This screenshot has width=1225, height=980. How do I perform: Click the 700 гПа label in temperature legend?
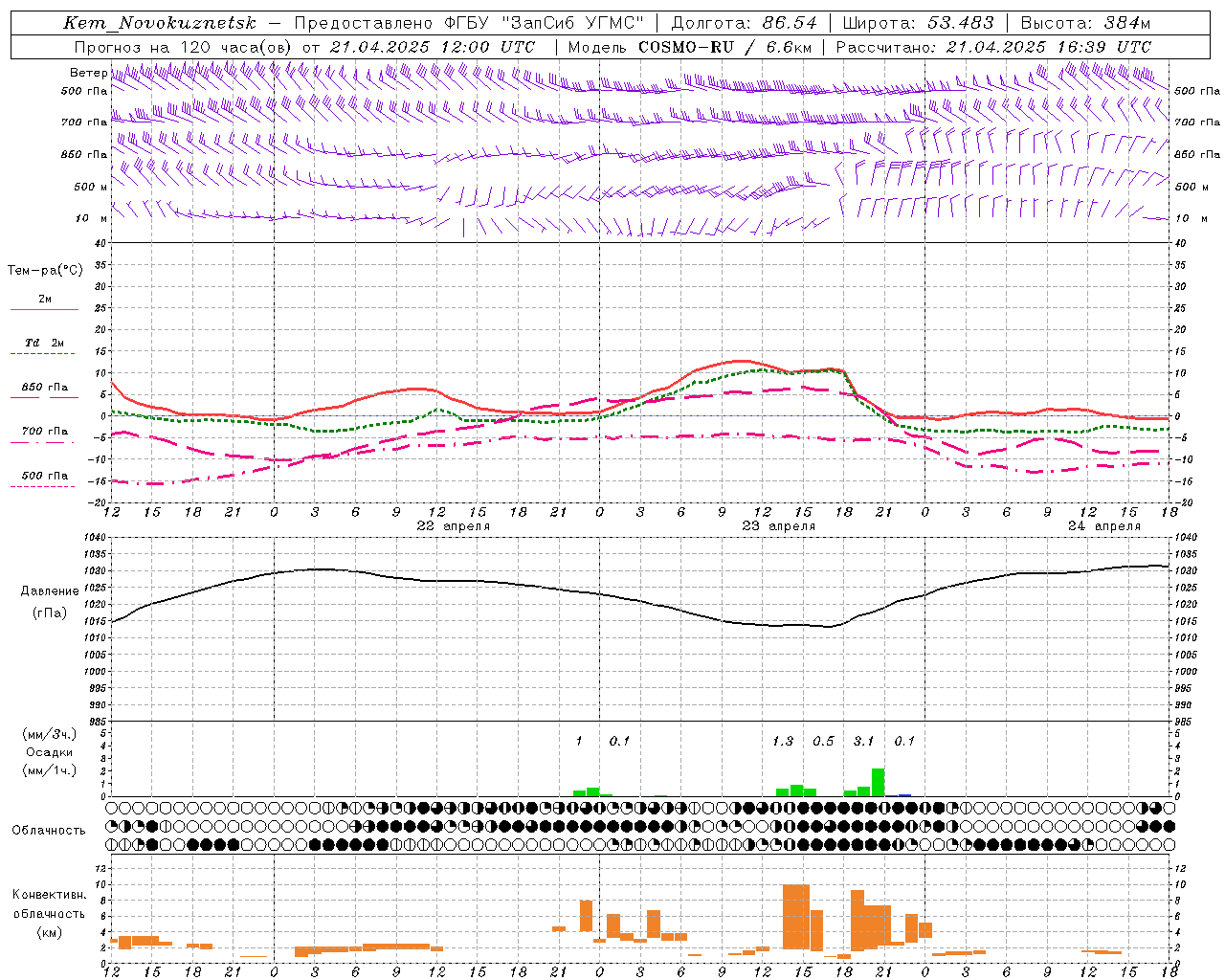click(45, 432)
